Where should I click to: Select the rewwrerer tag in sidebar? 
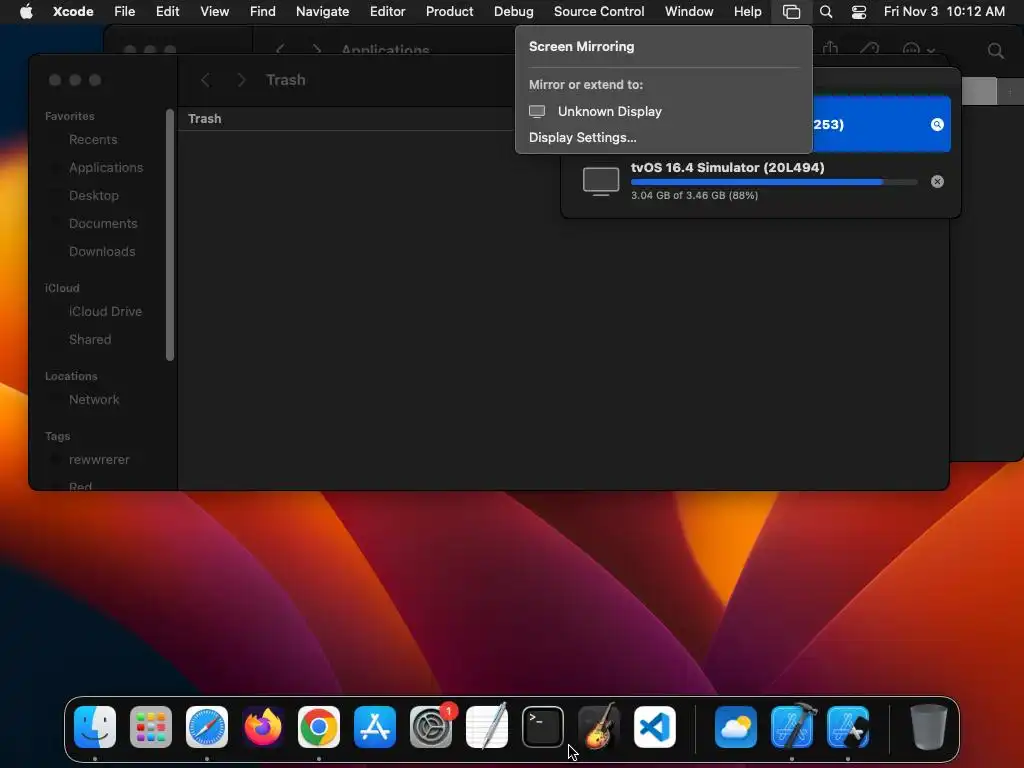click(99, 460)
